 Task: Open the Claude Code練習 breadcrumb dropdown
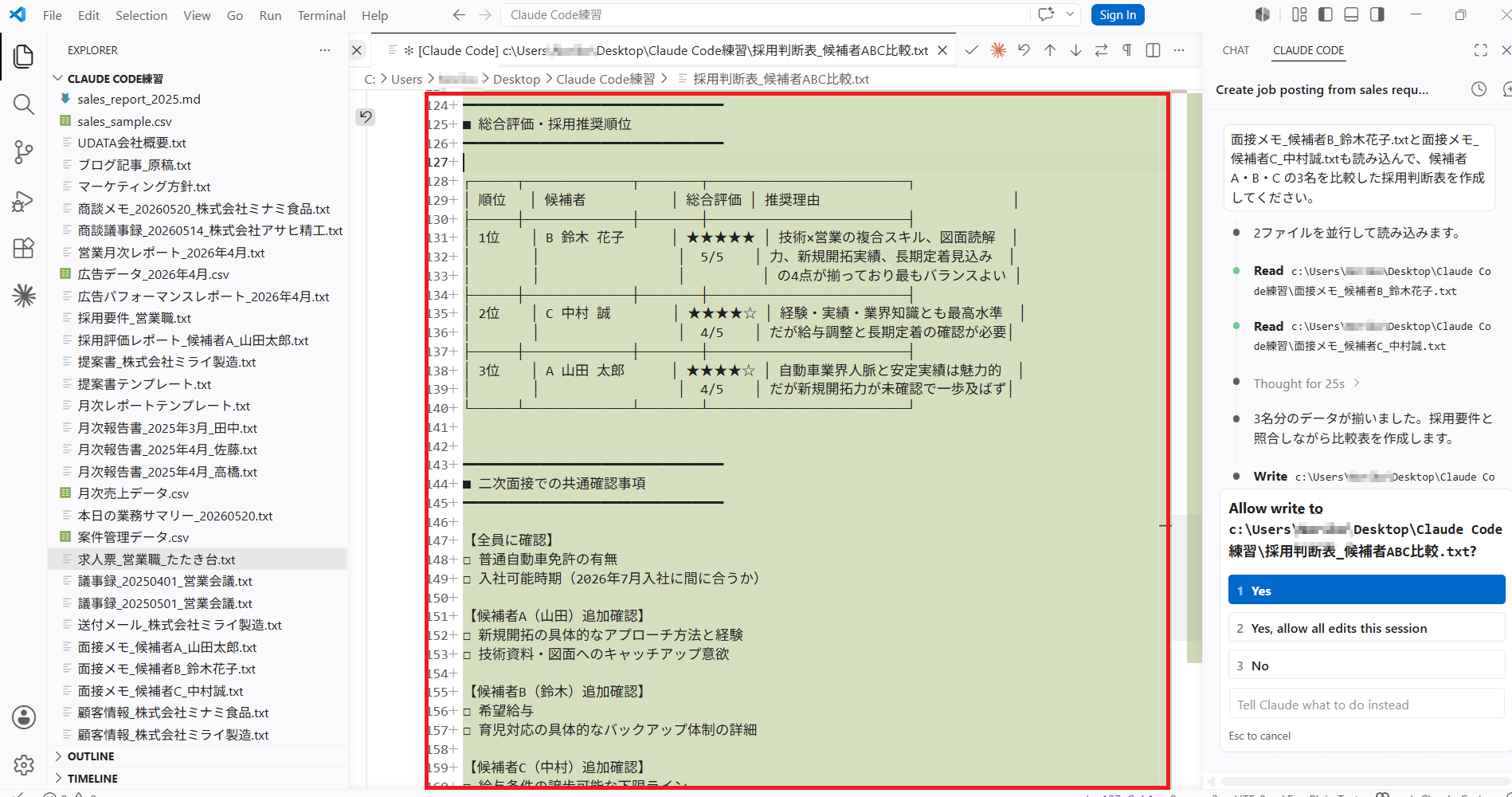[605, 79]
